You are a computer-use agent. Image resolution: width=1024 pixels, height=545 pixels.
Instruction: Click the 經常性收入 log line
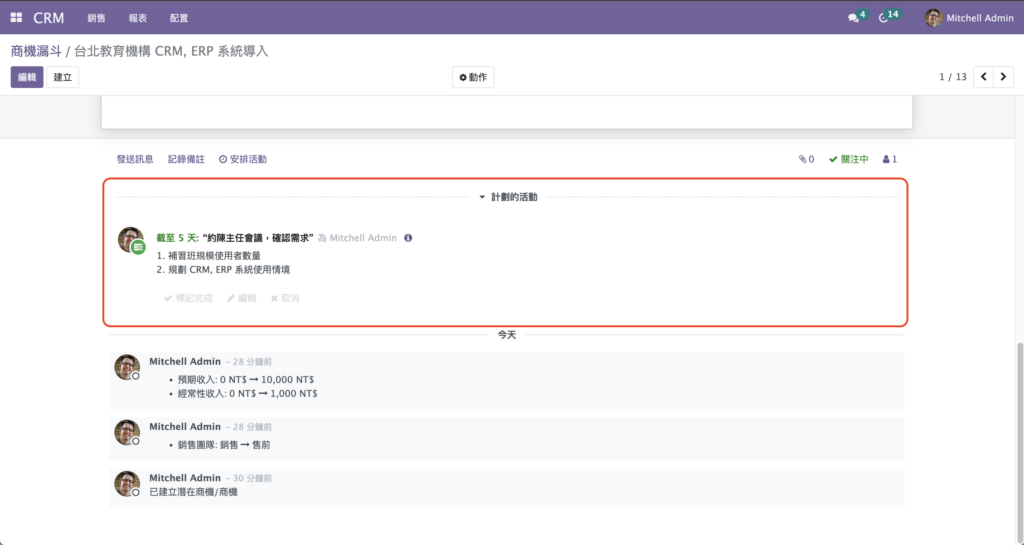[248, 394]
